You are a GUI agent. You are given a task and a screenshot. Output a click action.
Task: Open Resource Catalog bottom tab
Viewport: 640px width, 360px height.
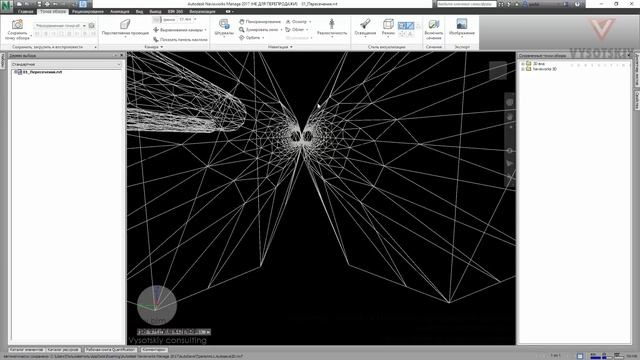point(63,349)
